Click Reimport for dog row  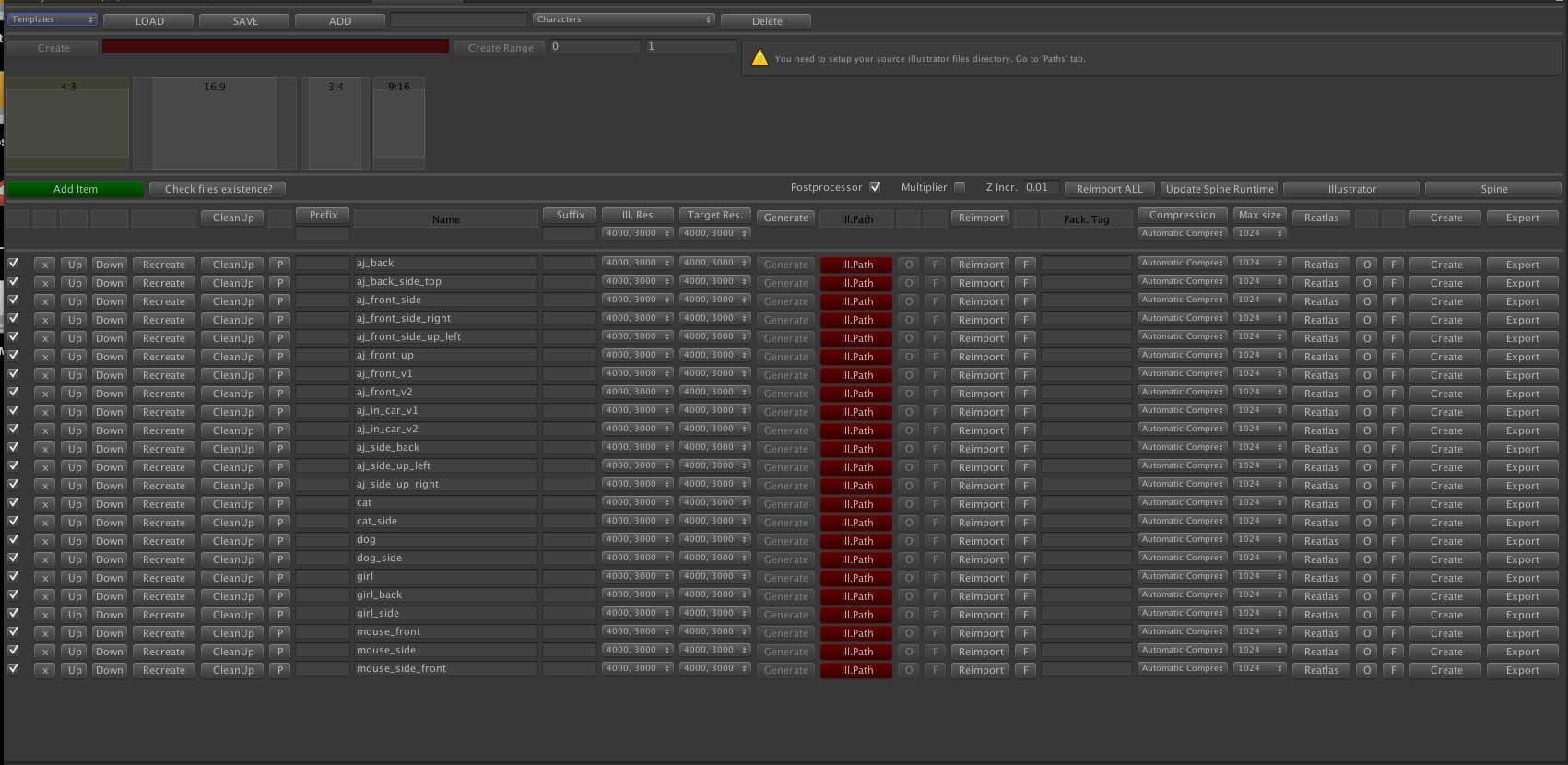point(981,541)
